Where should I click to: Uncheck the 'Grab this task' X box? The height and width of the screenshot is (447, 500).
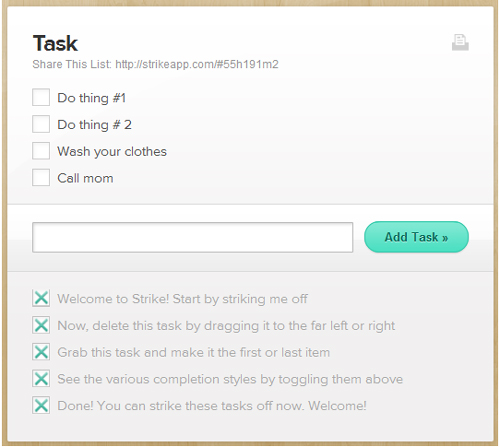(41, 352)
